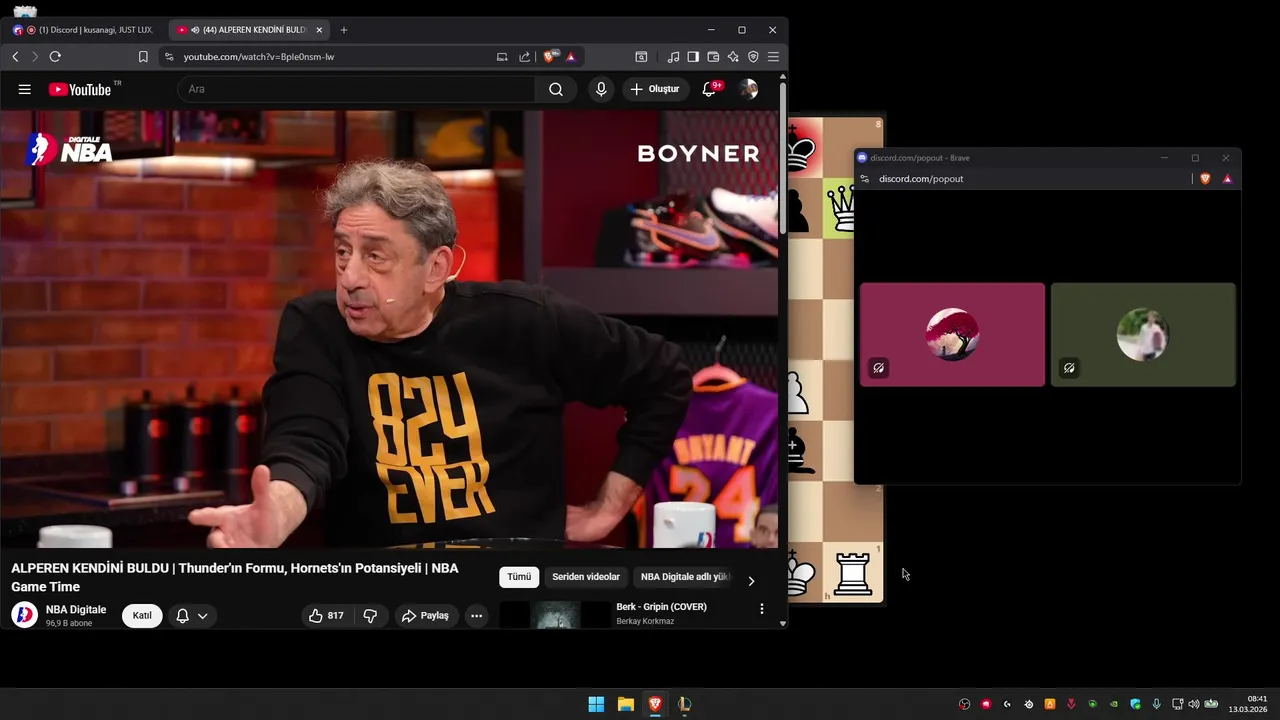
Task: Open the Brave VPN shield icon
Action: pyautogui.click(x=753, y=57)
